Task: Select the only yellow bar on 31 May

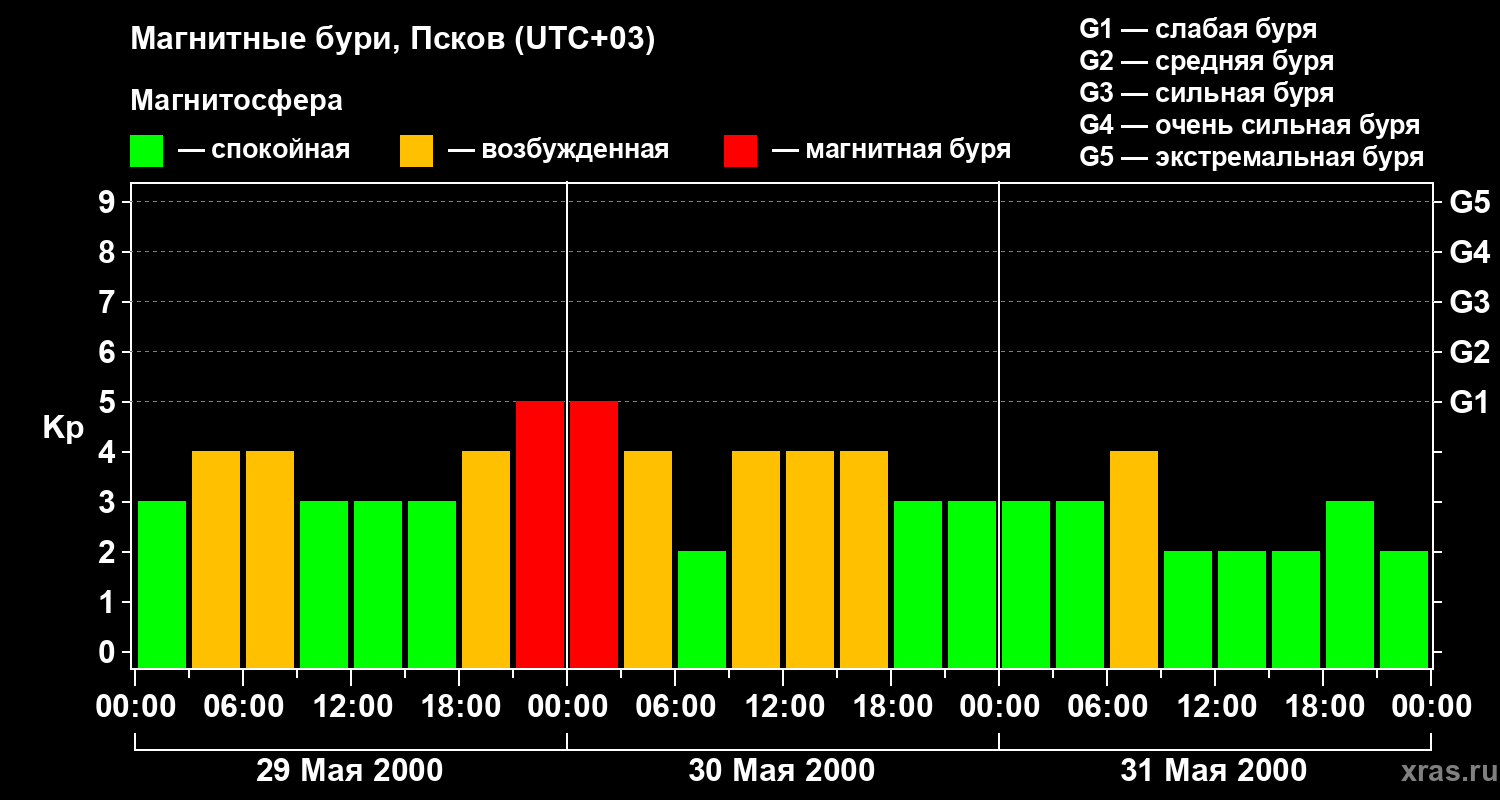Action: (1134, 559)
